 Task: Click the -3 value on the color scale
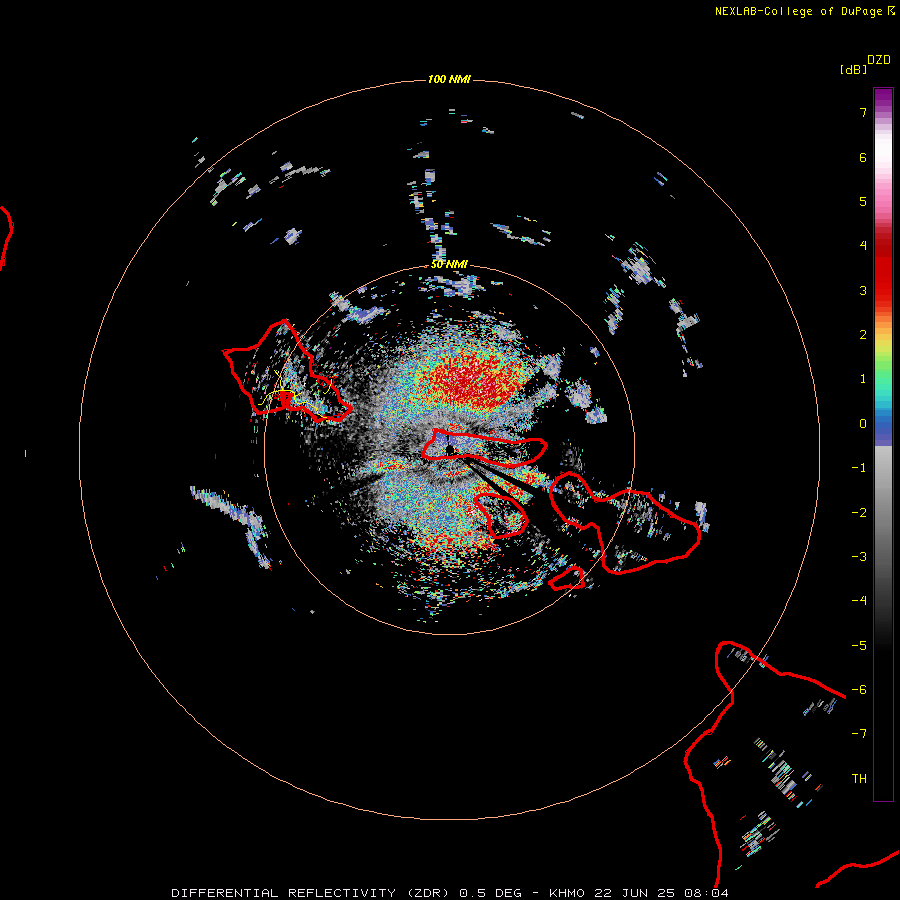click(859, 557)
